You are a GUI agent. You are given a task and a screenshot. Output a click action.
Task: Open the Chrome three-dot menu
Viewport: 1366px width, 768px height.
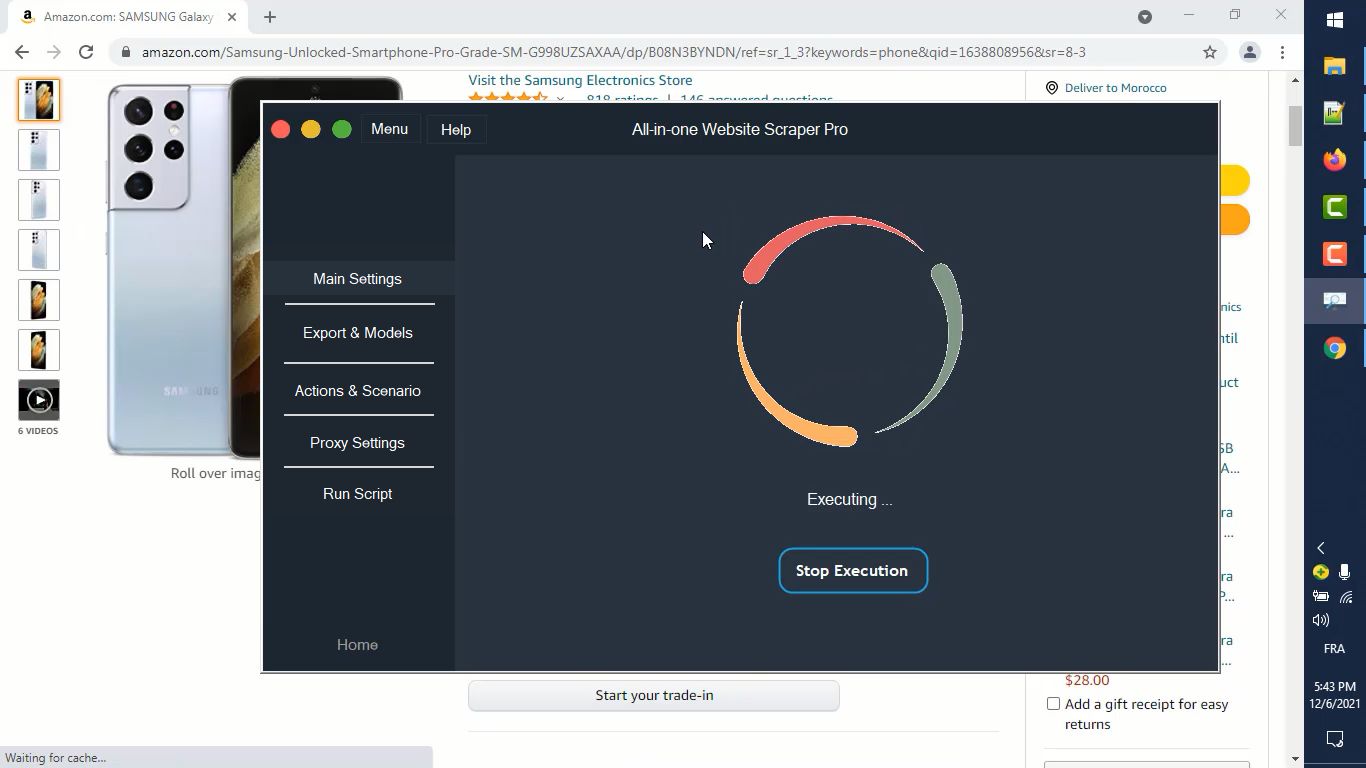[1282, 52]
